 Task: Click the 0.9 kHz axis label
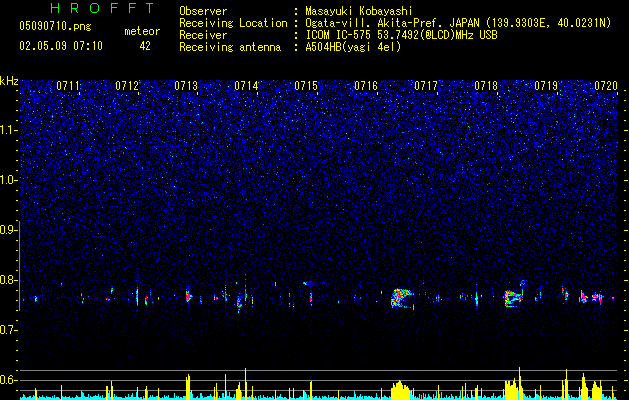pyautogui.click(x=8, y=230)
